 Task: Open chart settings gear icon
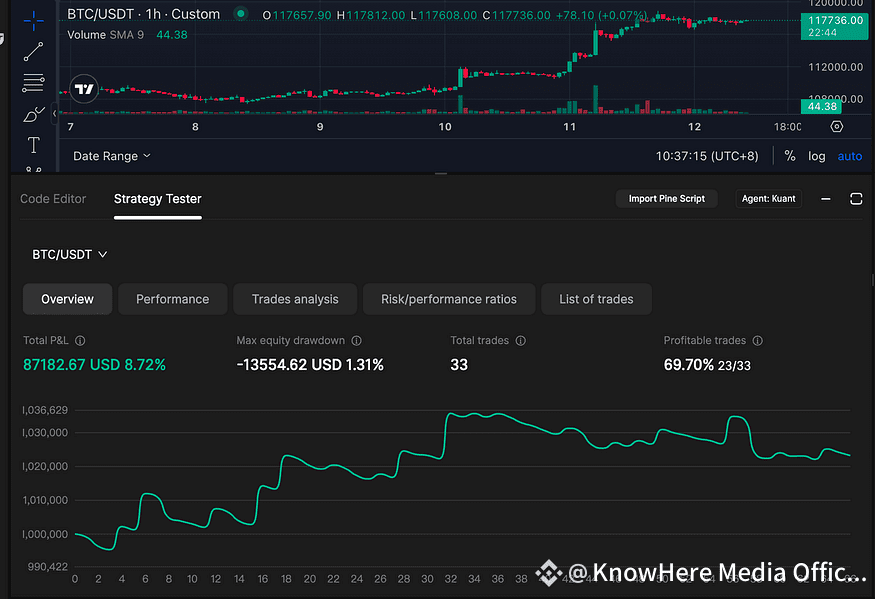coord(837,127)
